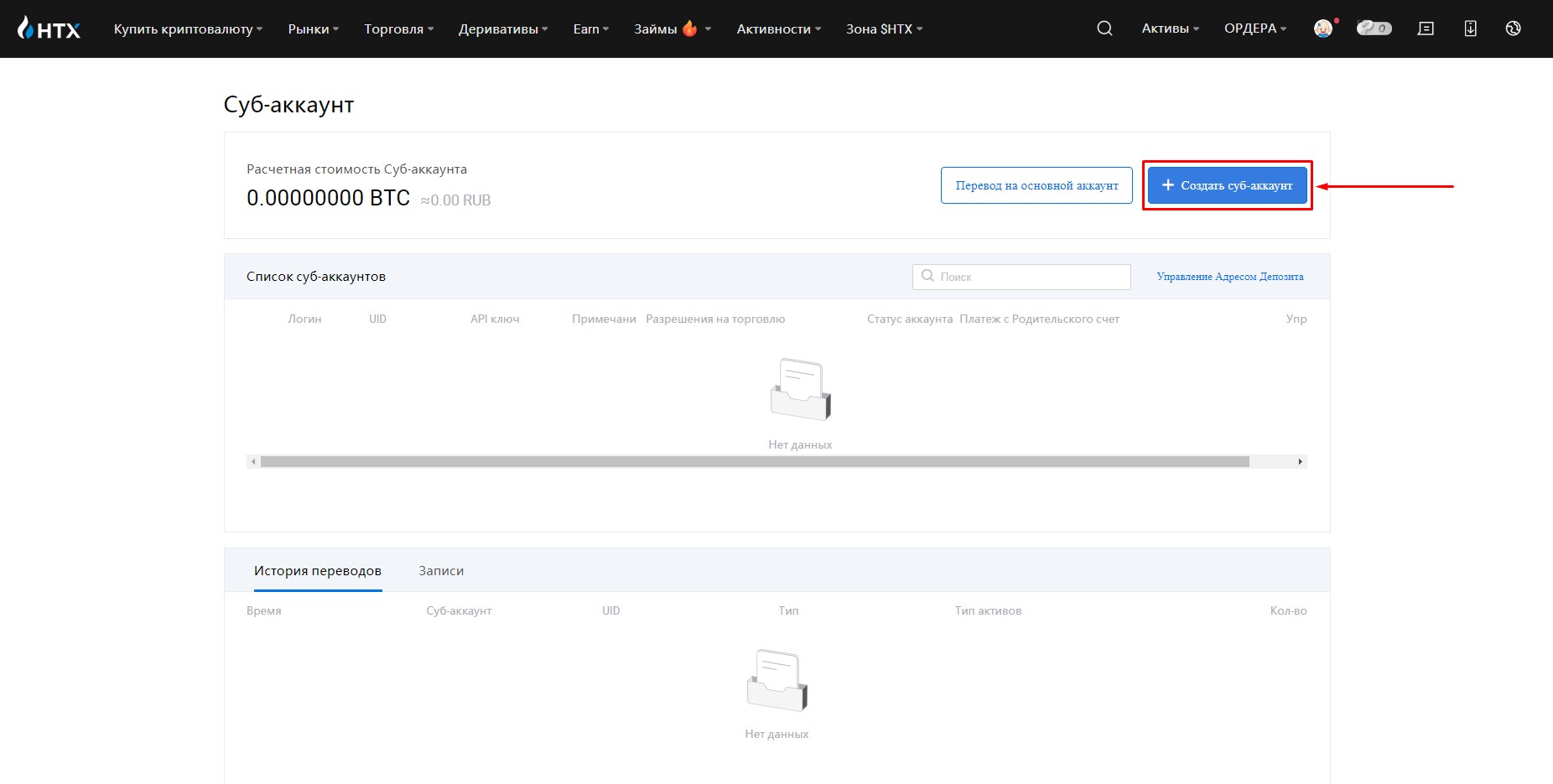Click the Тип активов column header
1553x784 pixels.
pos(988,610)
